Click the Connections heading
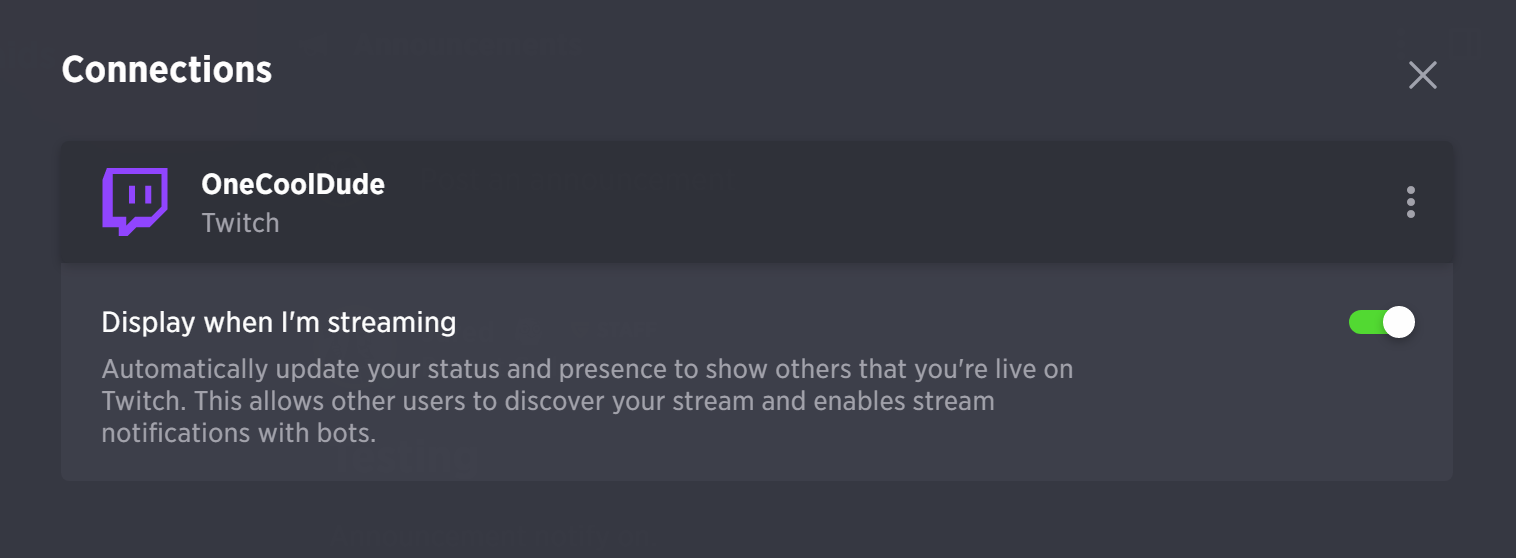The height and width of the screenshot is (558, 1516). 167,69
